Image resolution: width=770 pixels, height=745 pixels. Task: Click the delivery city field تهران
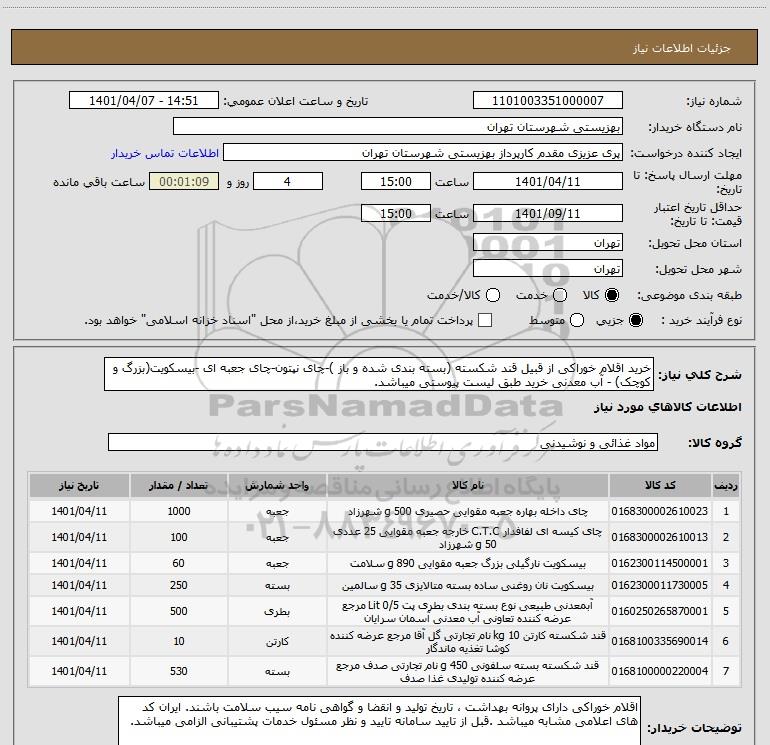pos(548,269)
